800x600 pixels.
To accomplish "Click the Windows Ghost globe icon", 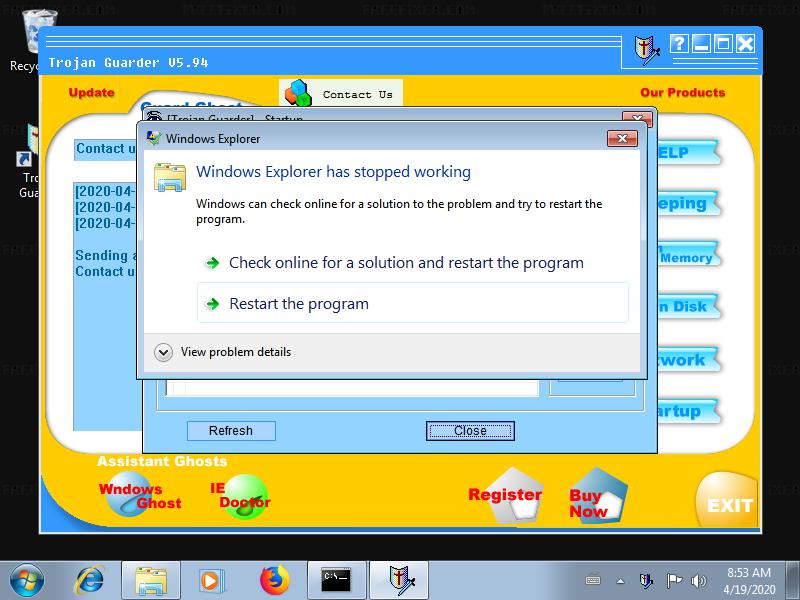I will point(128,495).
